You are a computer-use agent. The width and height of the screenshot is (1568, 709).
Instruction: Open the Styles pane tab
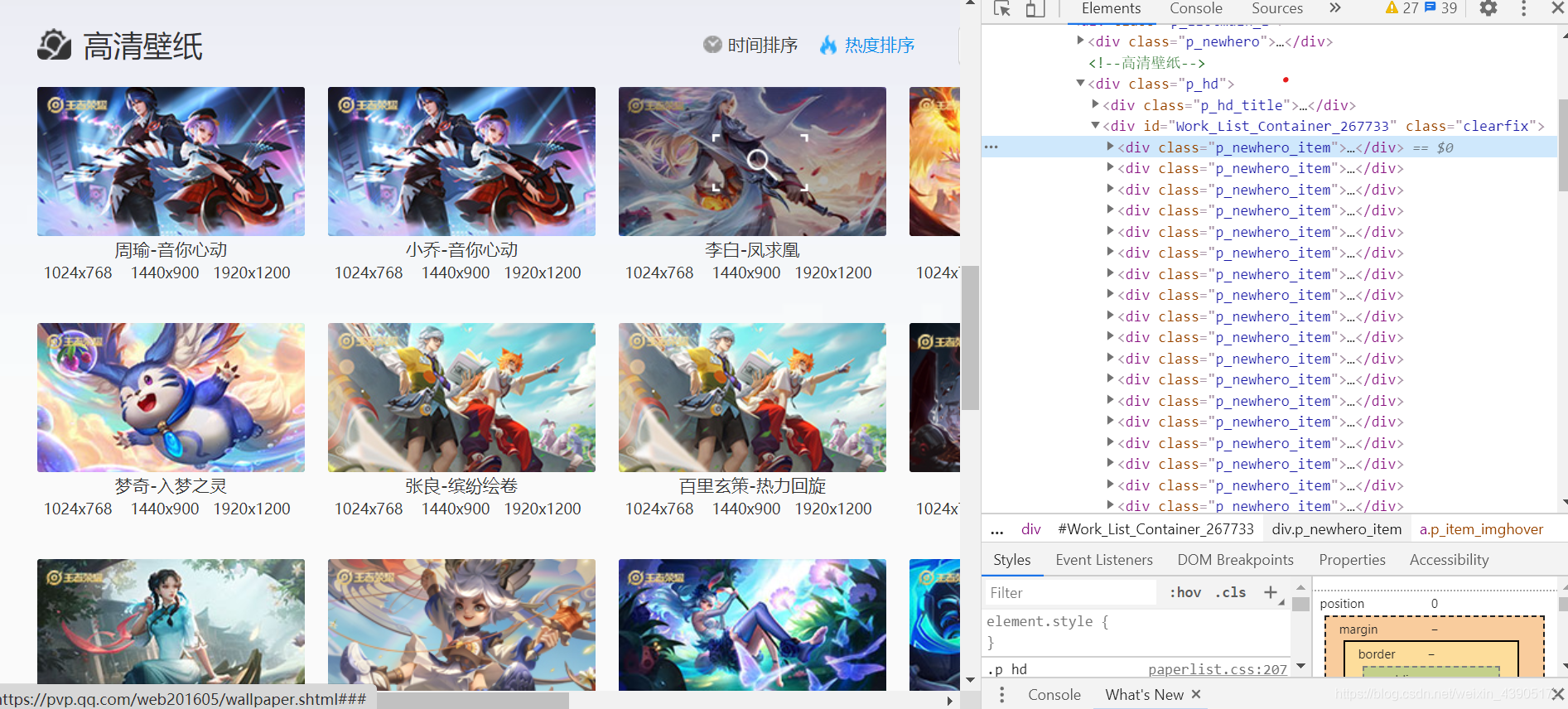click(x=1011, y=560)
